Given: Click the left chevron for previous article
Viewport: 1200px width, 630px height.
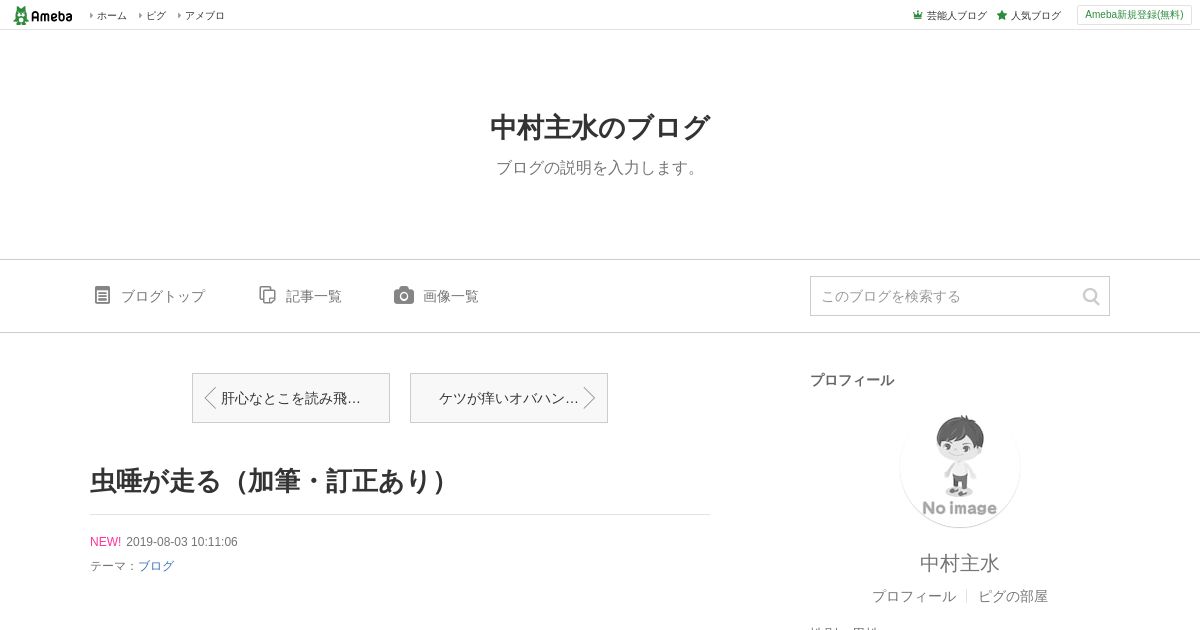Looking at the screenshot, I should click(x=210, y=398).
